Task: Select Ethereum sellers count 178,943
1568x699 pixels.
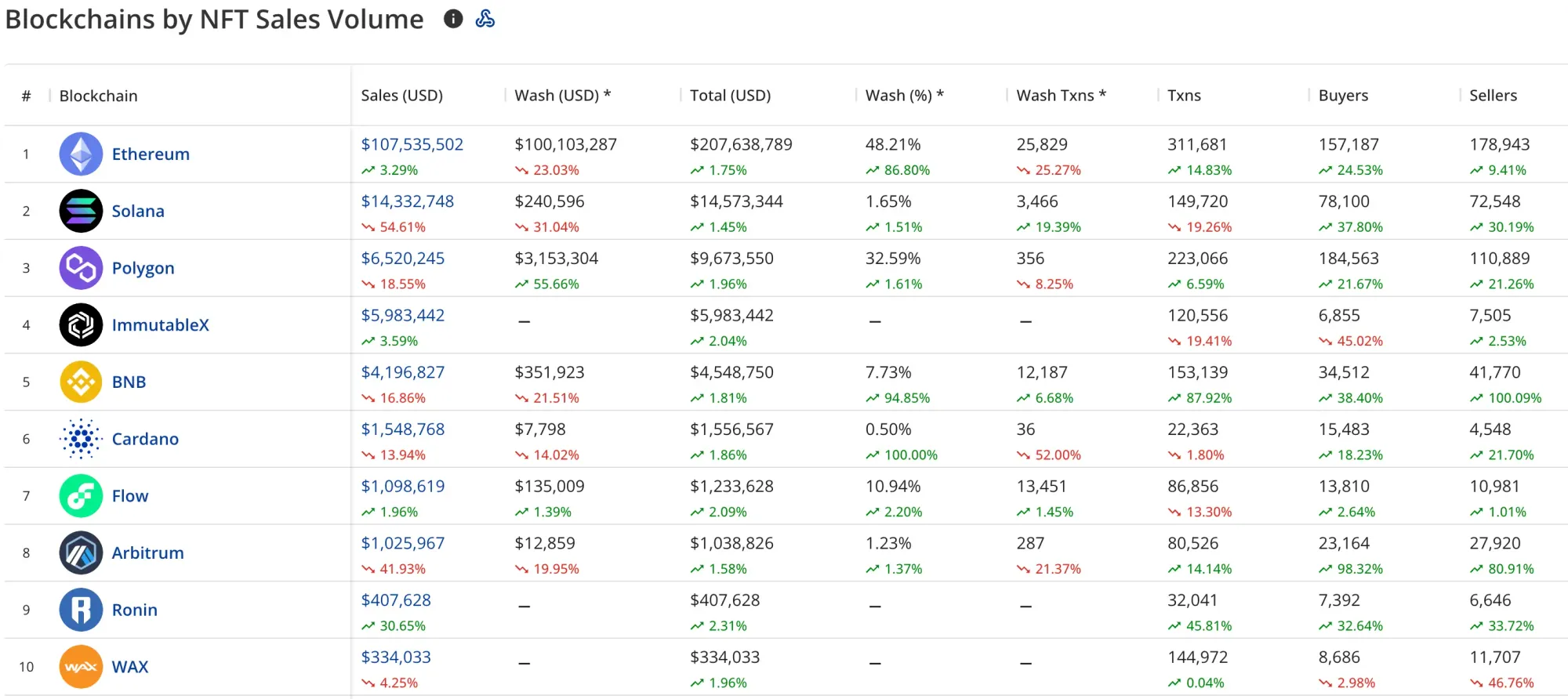Action: 1500,144
